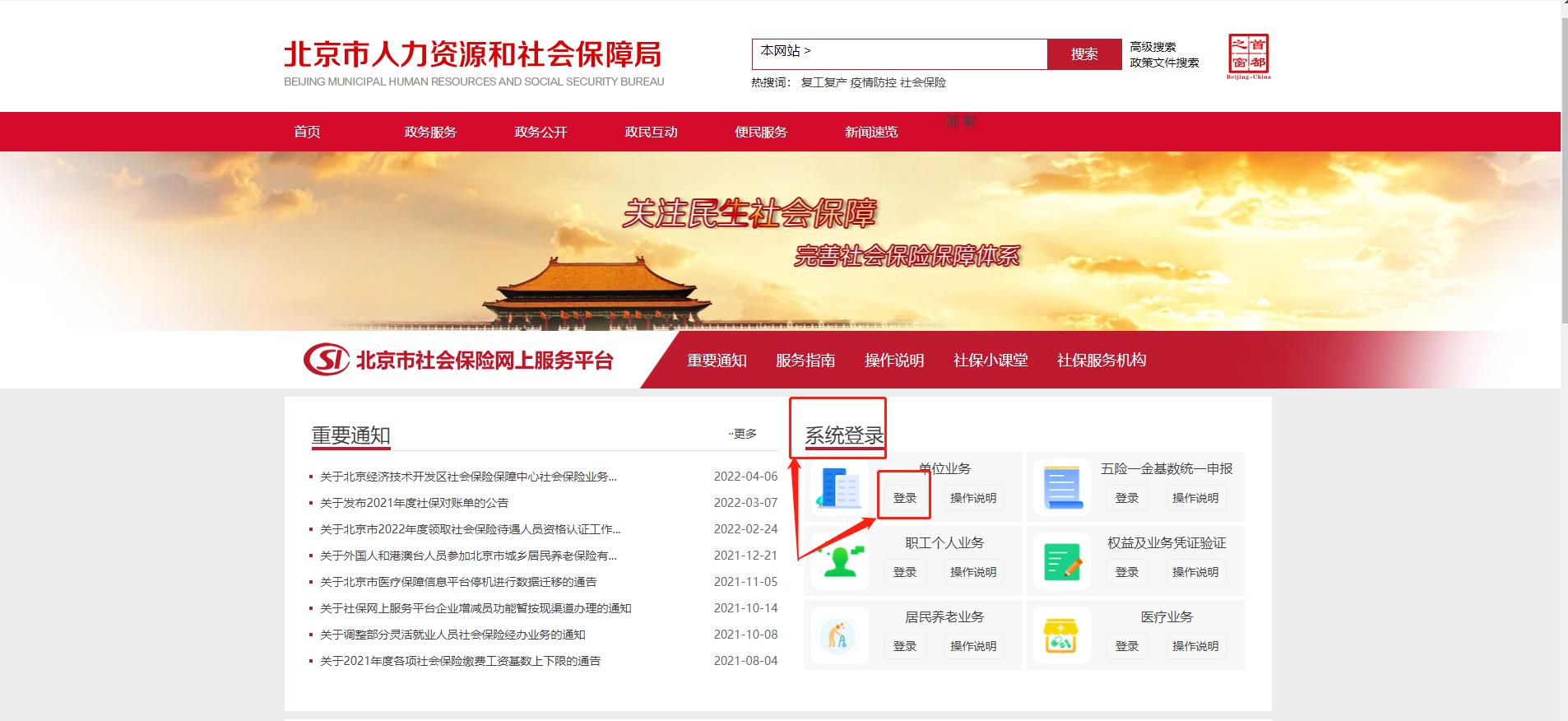Go to 首页 in the navigation bar
This screenshot has width=1568, height=721.
307,132
